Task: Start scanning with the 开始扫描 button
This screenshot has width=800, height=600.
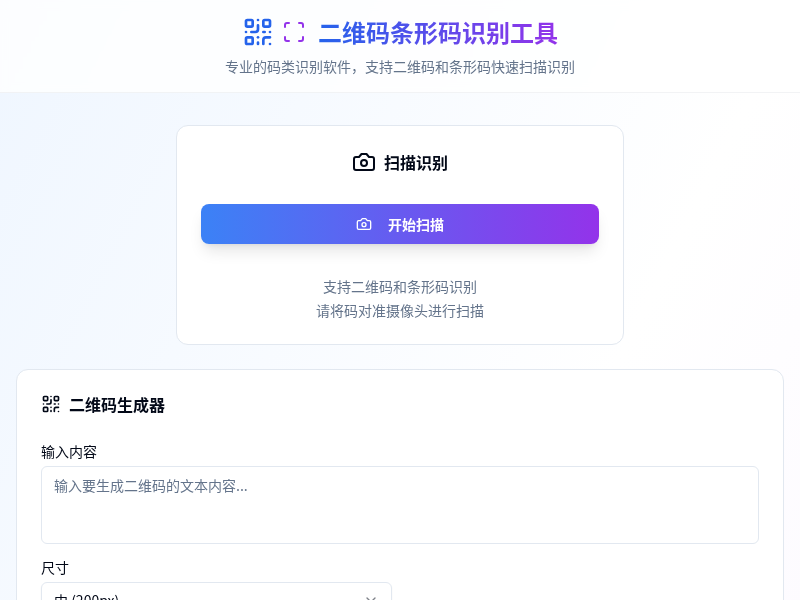Action: 400,224
